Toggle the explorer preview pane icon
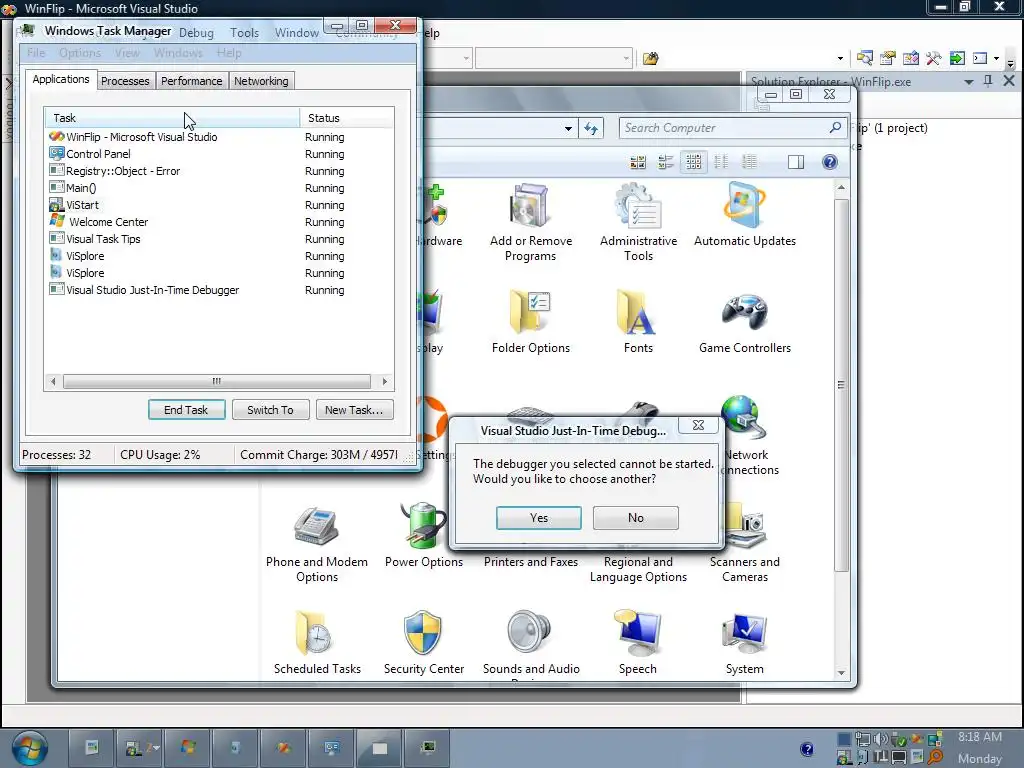 [795, 162]
